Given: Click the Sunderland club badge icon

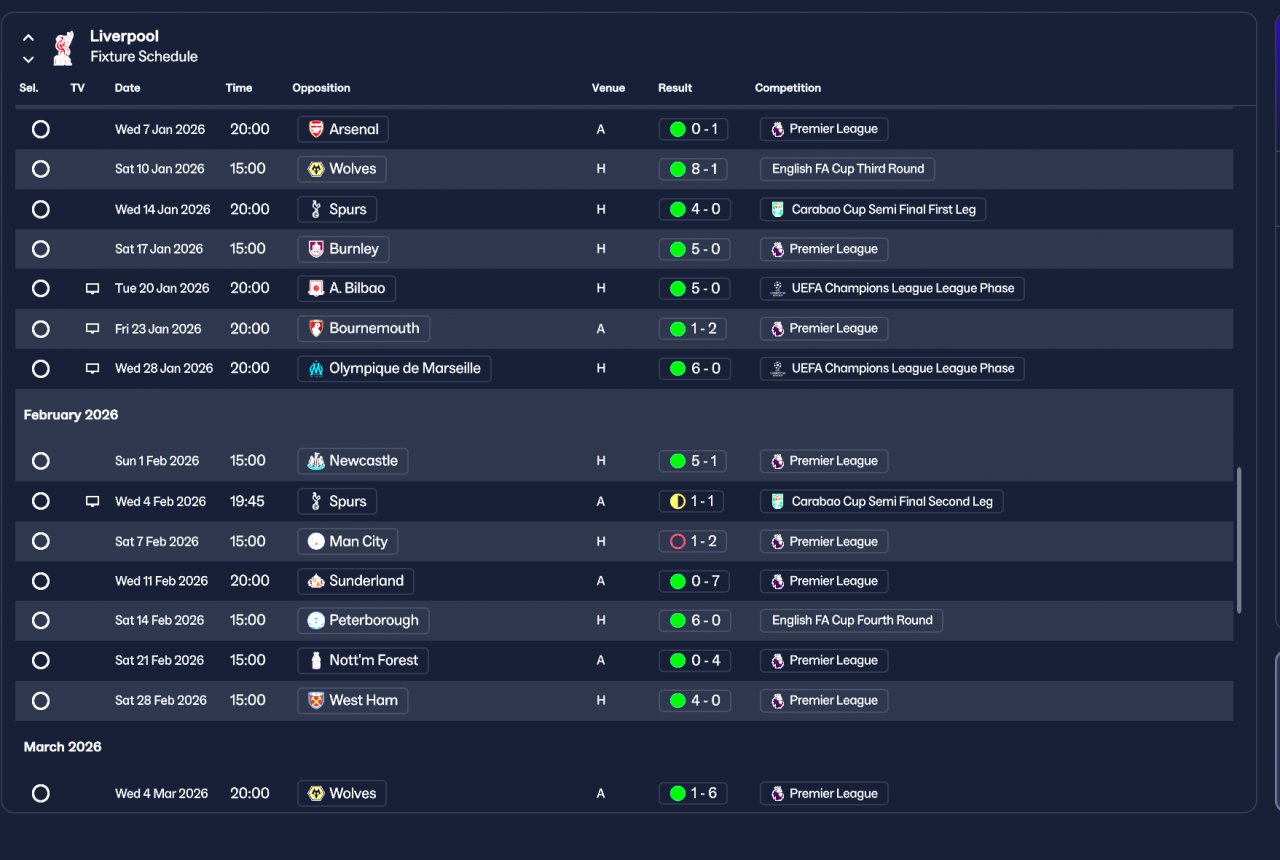Looking at the screenshot, I should (316, 581).
